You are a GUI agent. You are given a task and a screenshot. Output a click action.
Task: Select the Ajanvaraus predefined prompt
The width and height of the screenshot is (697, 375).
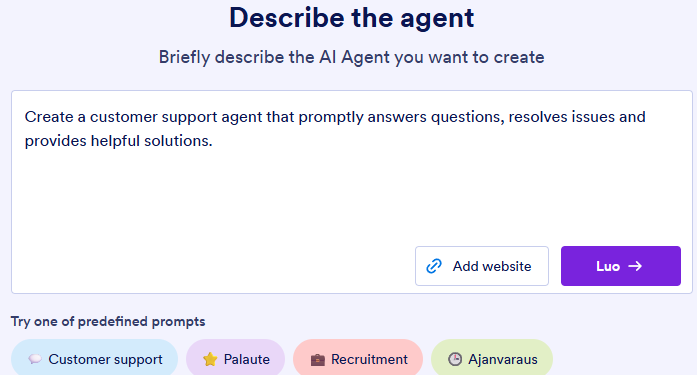tap(492, 359)
